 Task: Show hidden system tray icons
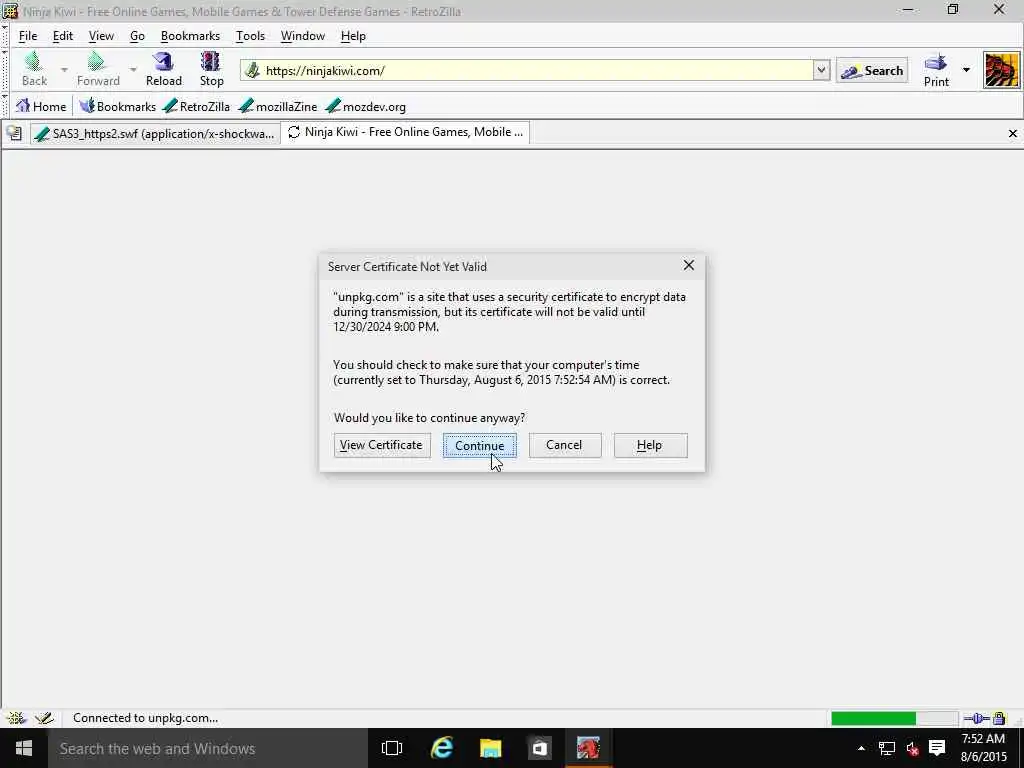tap(861, 748)
